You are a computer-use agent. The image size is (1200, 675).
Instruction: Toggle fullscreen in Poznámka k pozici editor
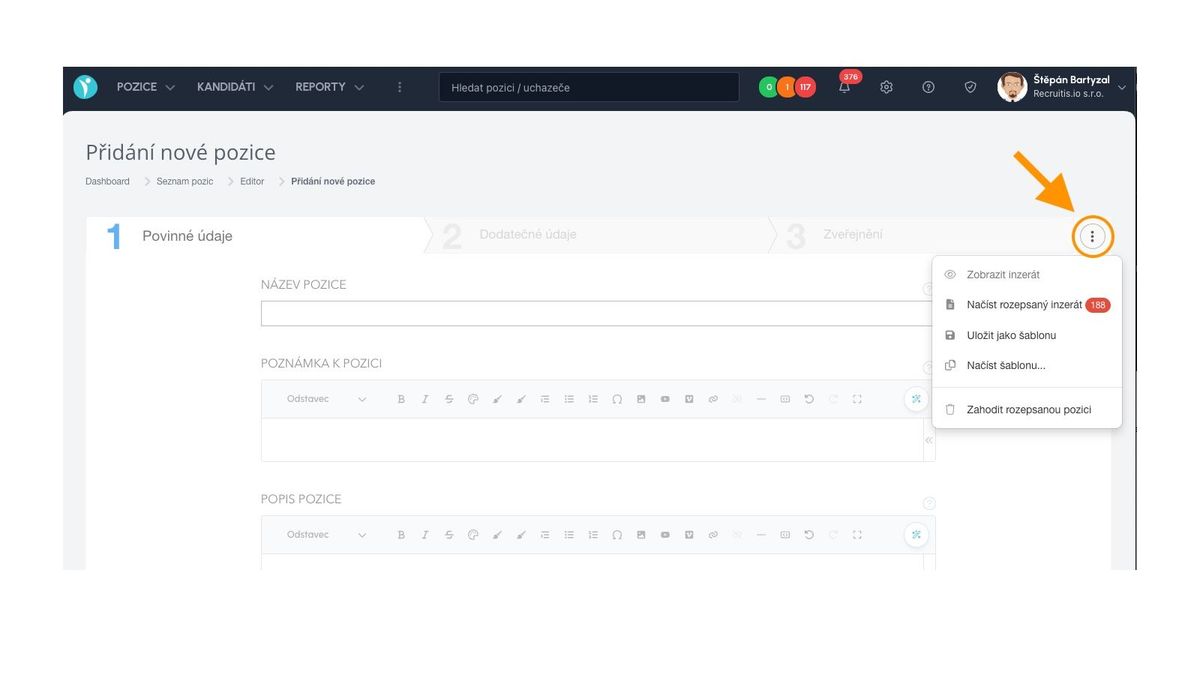(x=857, y=399)
